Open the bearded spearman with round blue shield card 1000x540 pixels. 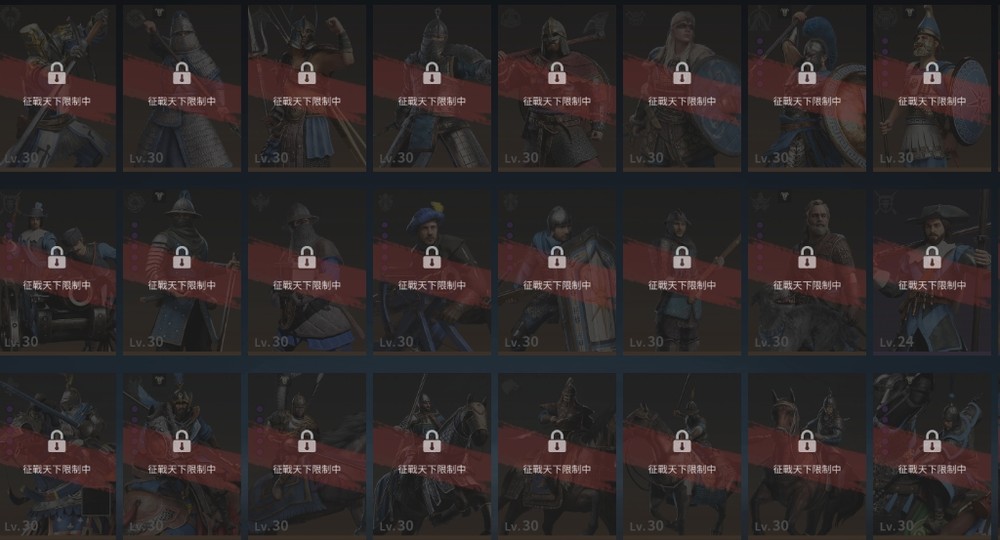coord(932,88)
